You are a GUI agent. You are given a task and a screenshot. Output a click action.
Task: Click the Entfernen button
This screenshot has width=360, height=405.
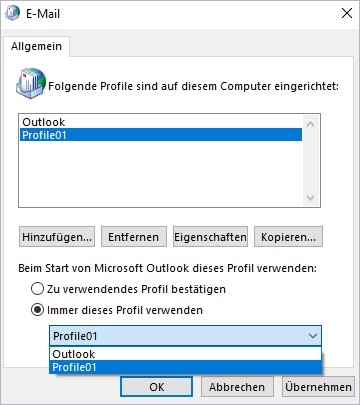tap(134, 237)
